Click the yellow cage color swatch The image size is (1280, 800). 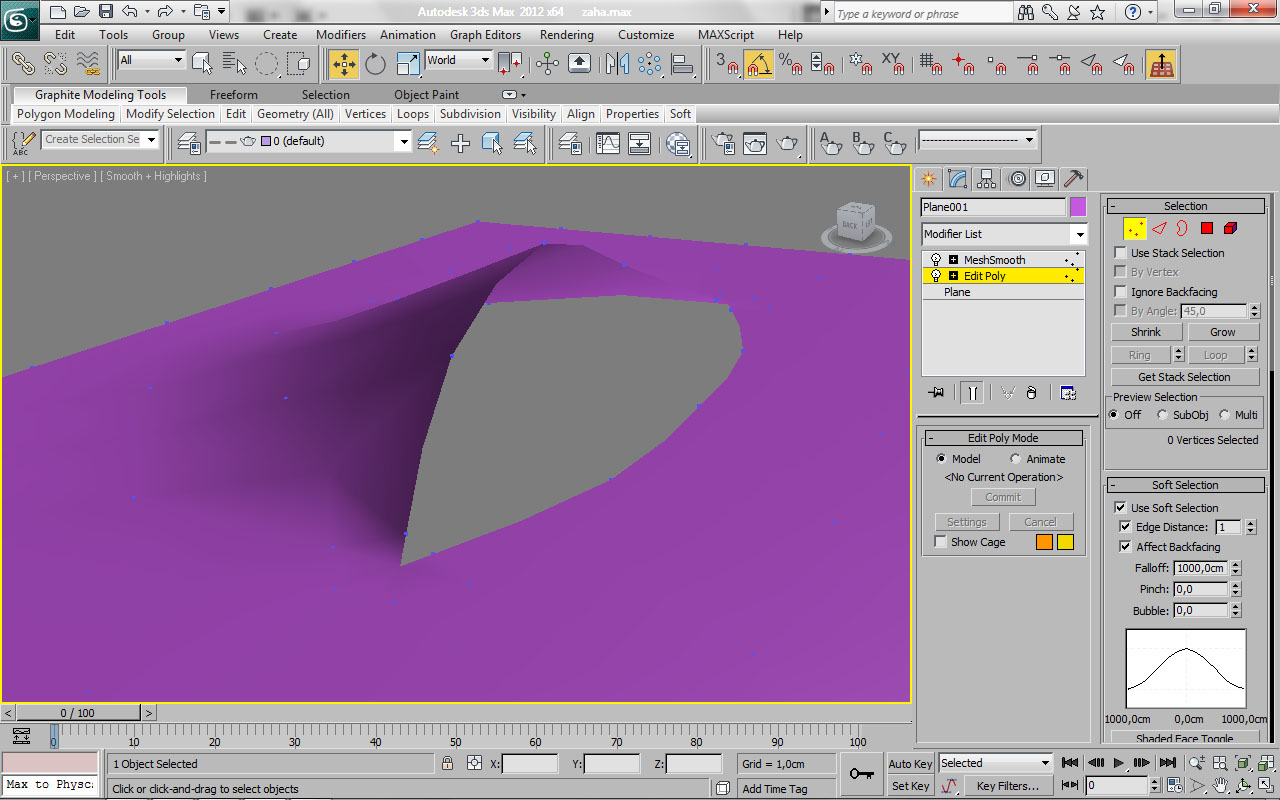pyautogui.click(x=1065, y=542)
